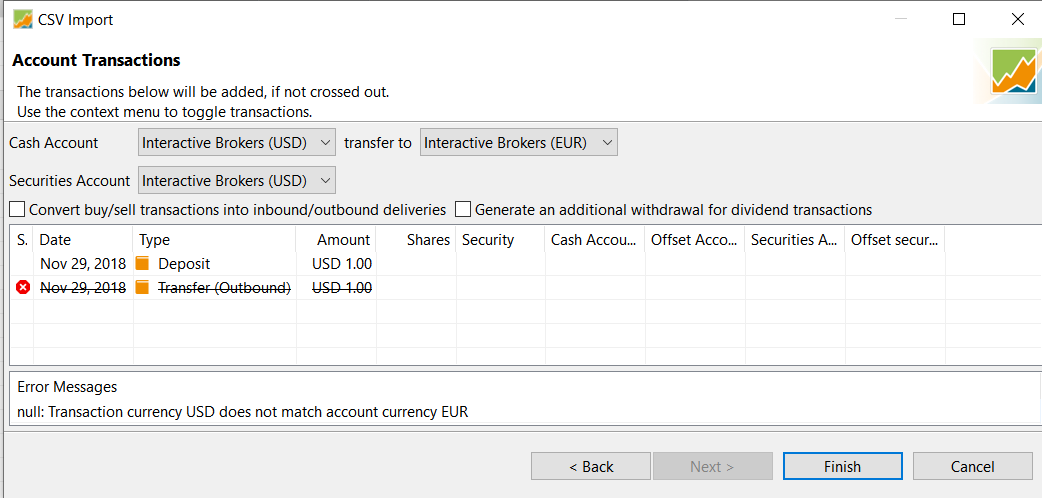Enable convert buy/sell into deliveries checkbox
Viewport: 1042px width, 498px height.
point(17,210)
